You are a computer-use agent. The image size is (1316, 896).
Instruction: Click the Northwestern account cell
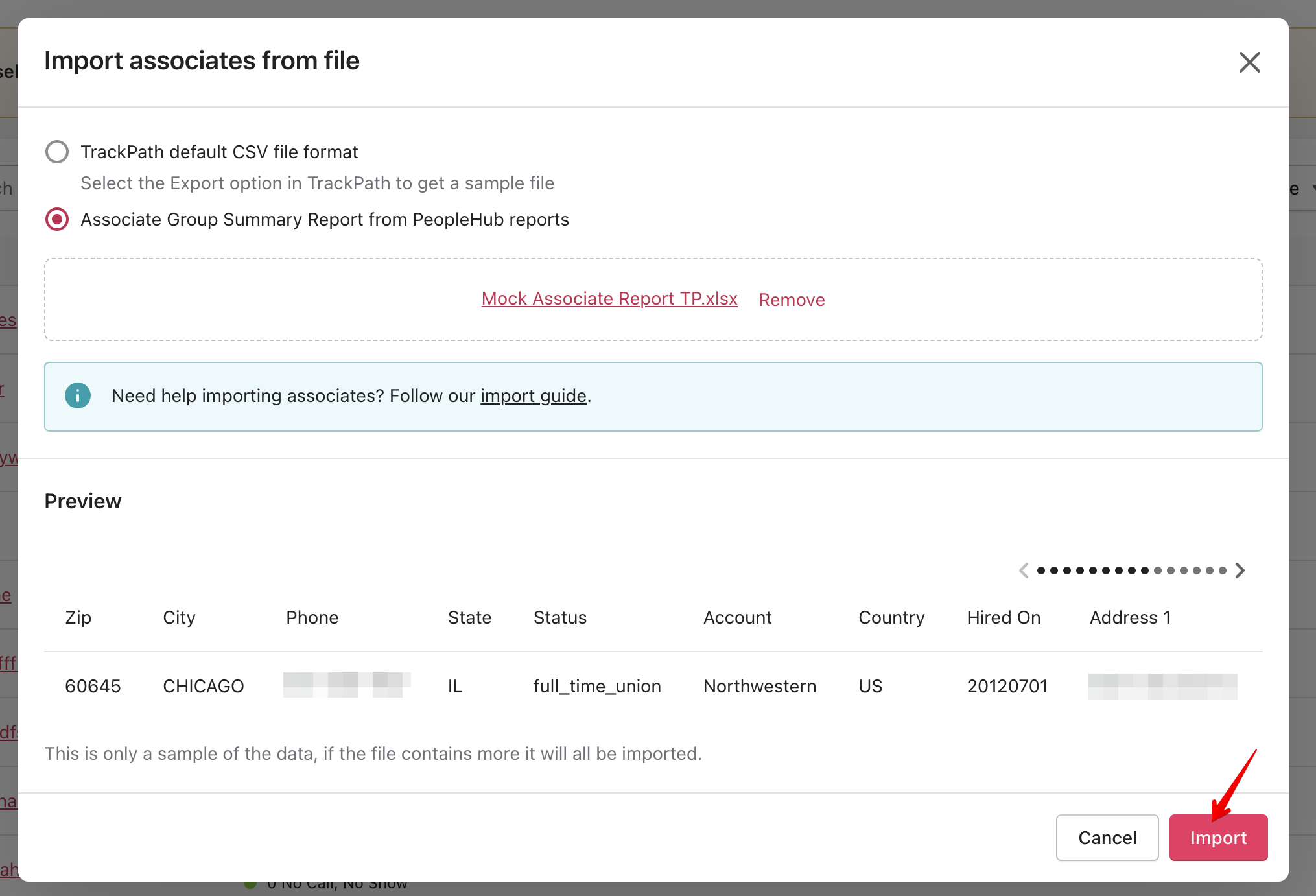(760, 686)
